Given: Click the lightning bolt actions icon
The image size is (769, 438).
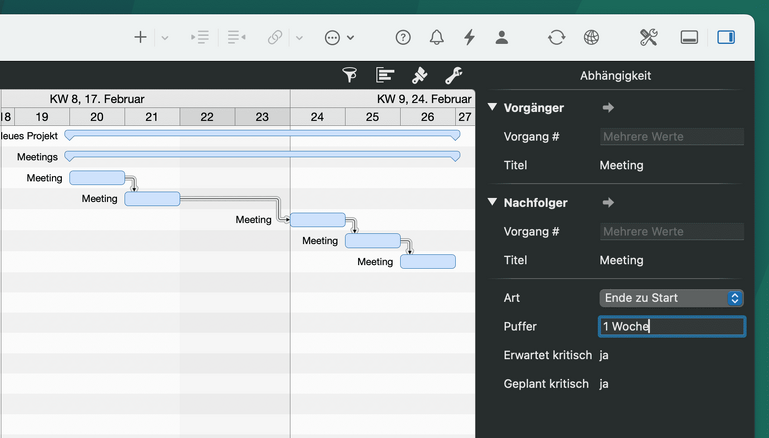Looking at the screenshot, I should 469,37.
